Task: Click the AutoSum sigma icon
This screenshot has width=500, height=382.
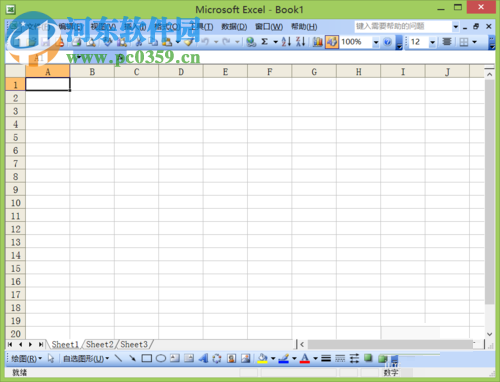Action: (265, 42)
